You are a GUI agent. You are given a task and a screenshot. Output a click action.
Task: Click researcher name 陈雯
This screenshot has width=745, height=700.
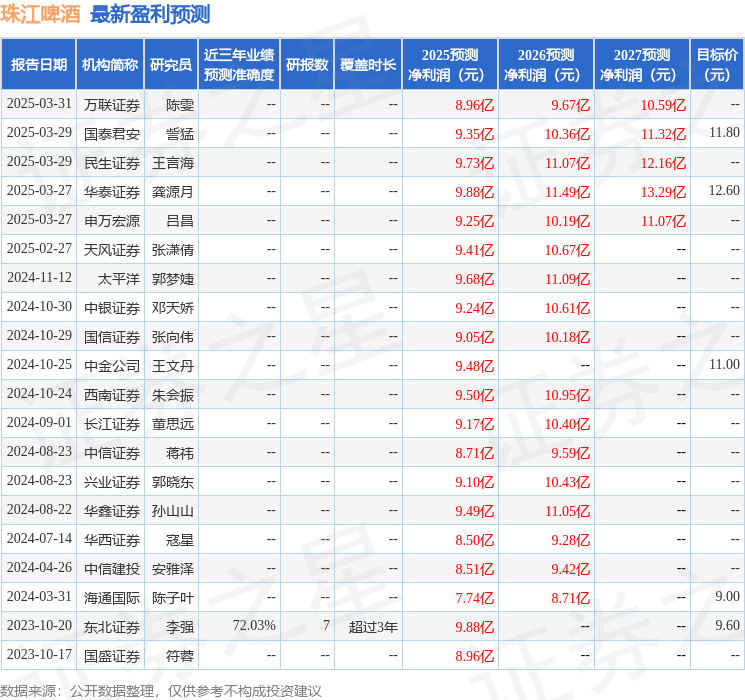[x=180, y=105]
